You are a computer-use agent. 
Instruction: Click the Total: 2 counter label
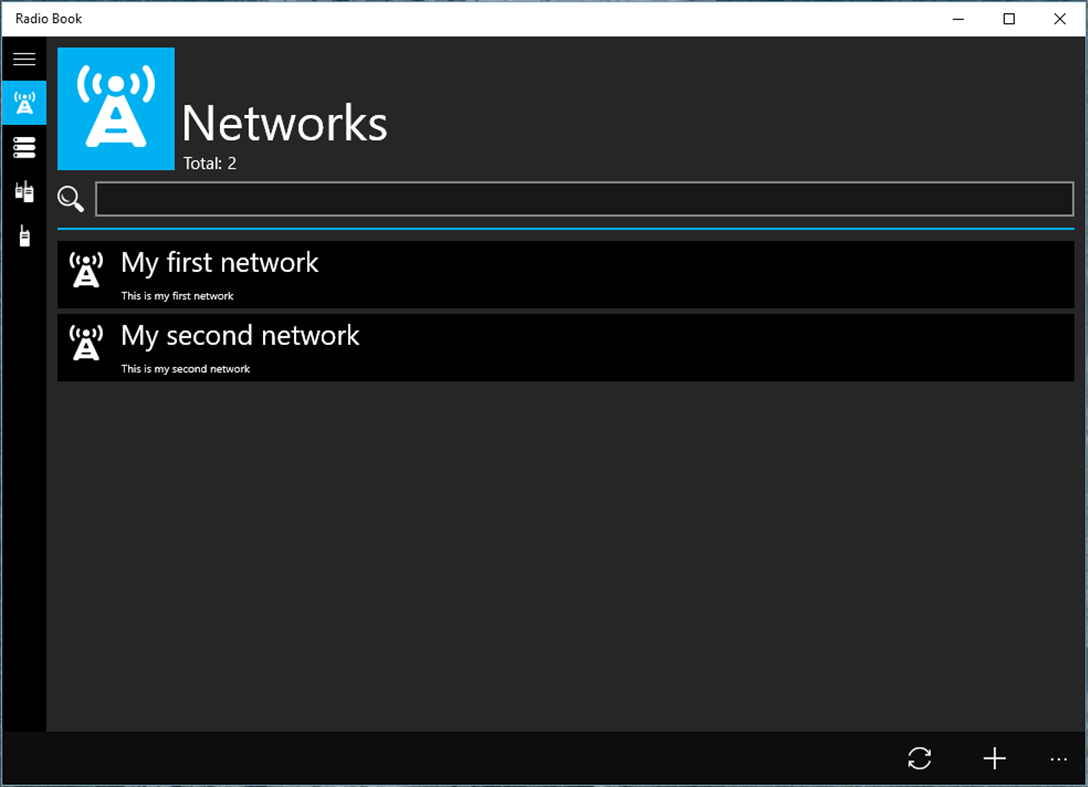tap(208, 162)
